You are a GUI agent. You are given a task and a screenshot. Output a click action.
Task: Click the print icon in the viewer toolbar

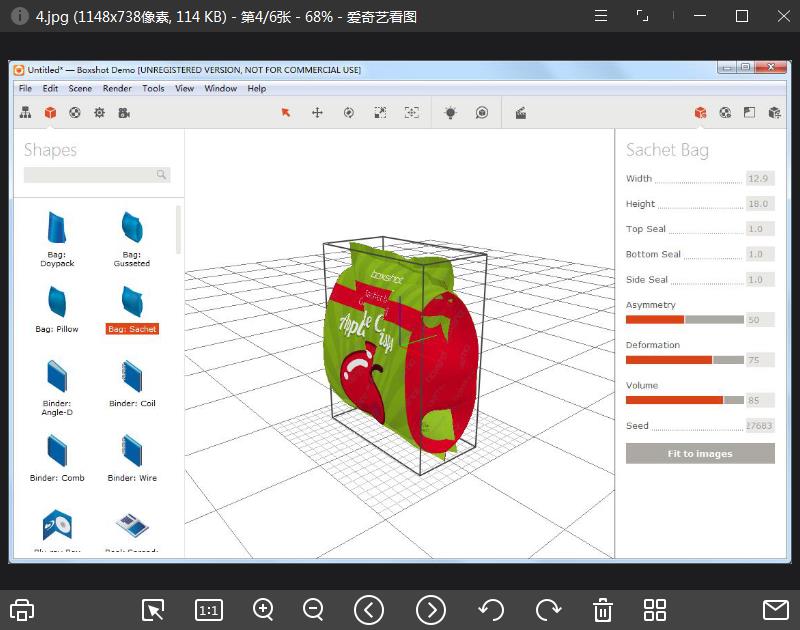point(22,610)
